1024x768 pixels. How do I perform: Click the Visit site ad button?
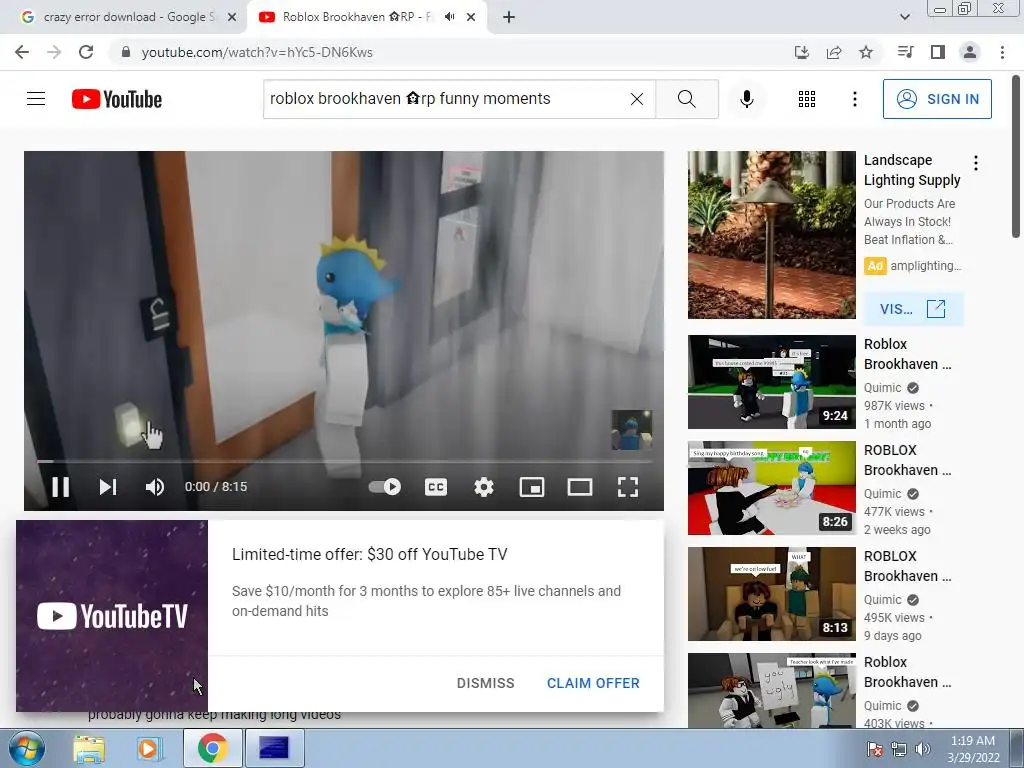click(x=913, y=309)
